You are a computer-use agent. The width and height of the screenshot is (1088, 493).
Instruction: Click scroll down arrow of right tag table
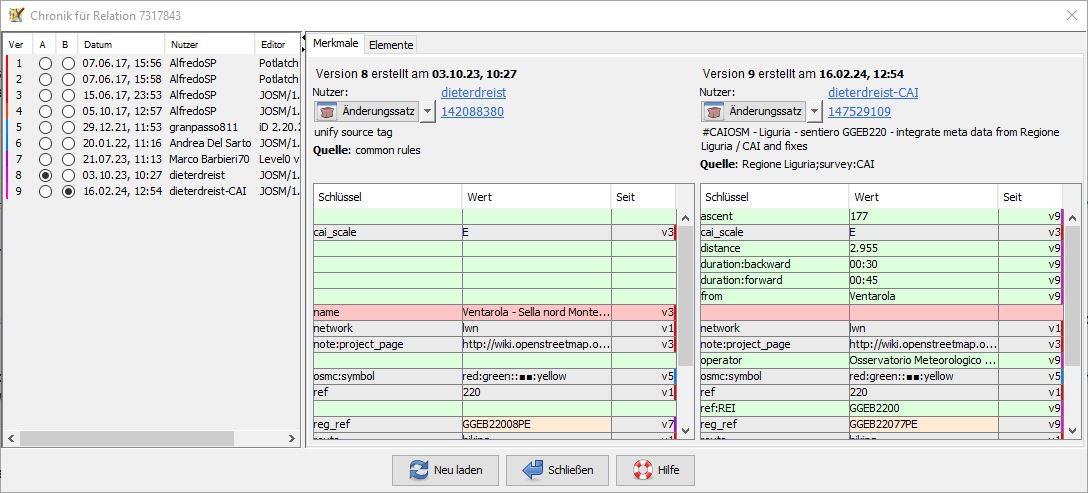coord(1073,429)
